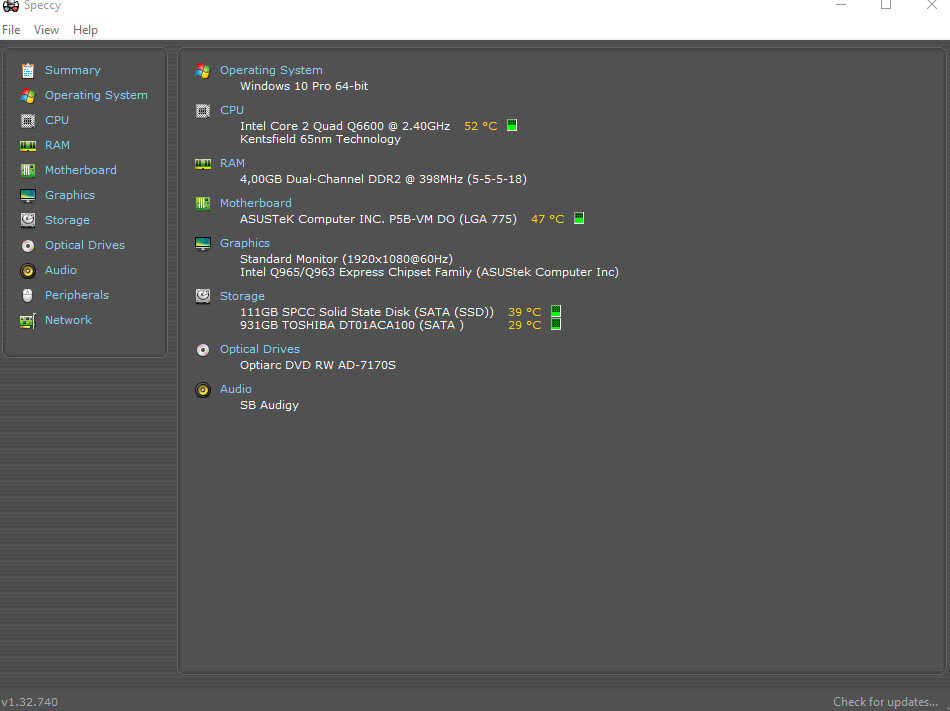Open the File menu

tap(11, 30)
